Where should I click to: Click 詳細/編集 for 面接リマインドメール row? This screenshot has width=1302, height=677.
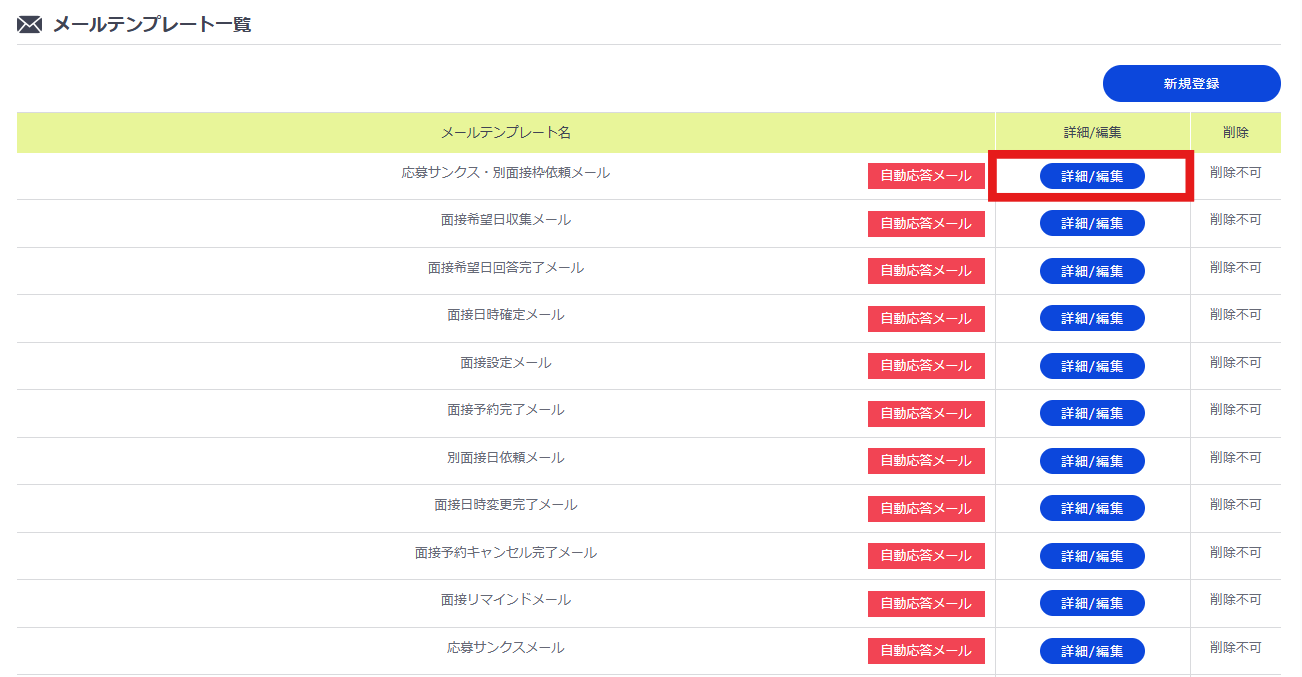point(1092,603)
